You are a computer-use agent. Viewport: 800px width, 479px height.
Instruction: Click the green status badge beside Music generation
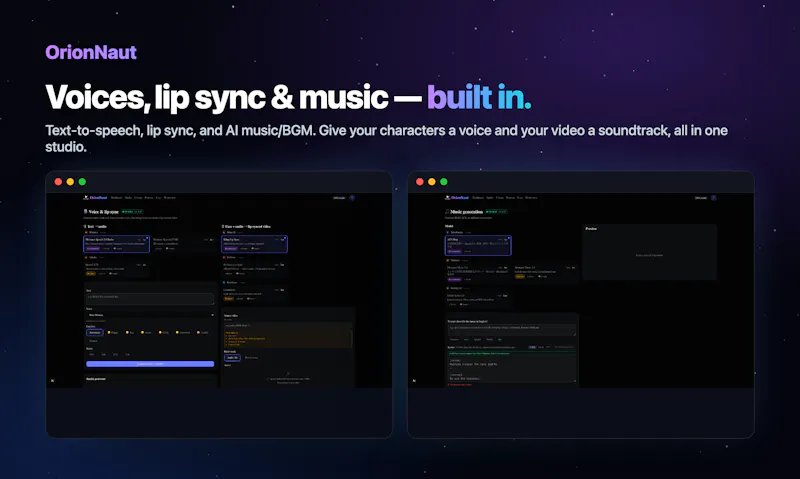click(x=496, y=211)
